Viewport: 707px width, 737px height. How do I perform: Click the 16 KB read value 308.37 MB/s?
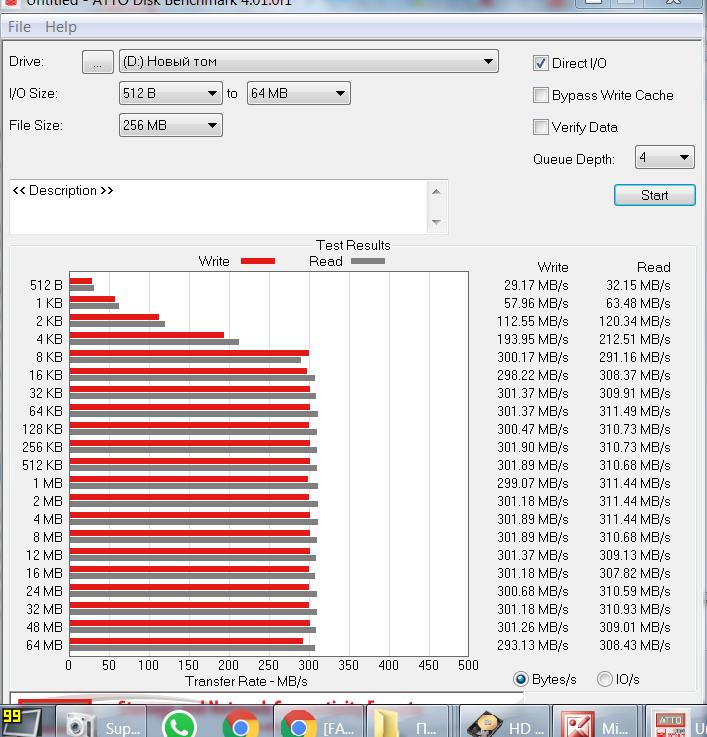point(635,375)
